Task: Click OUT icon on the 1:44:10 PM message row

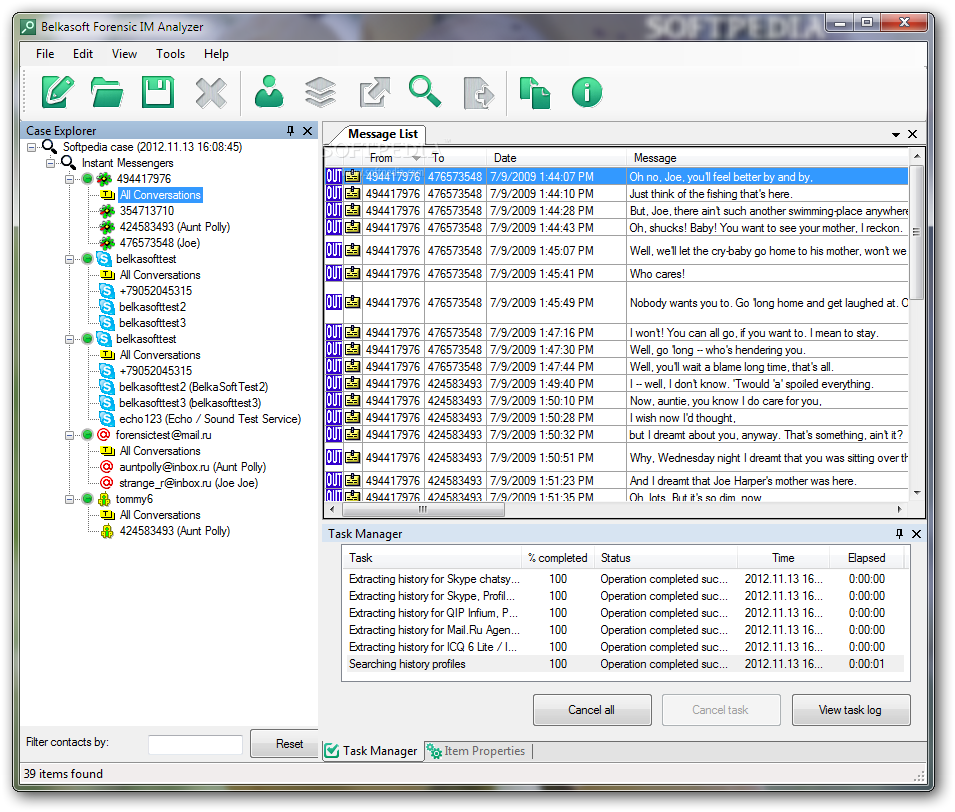Action: (334, 194)
